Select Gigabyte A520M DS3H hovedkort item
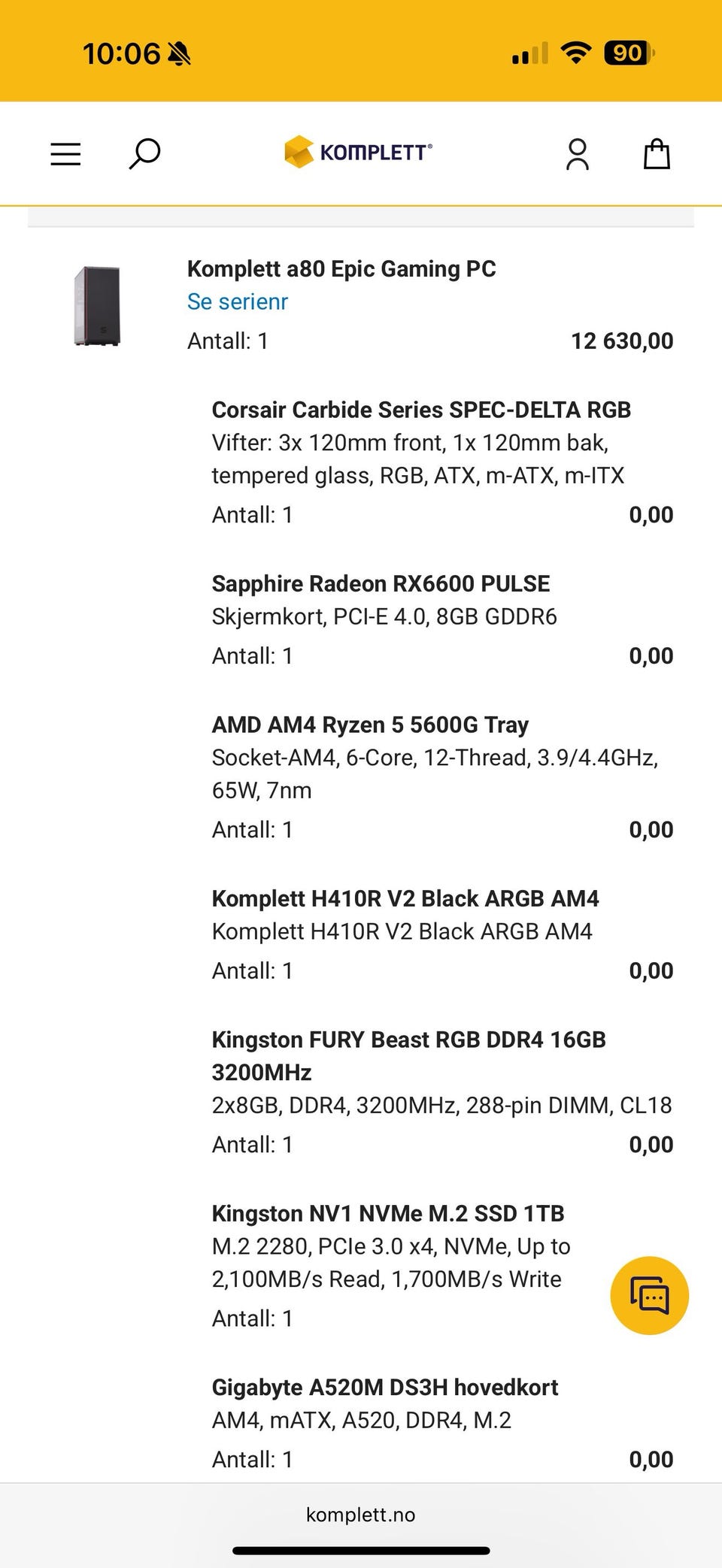 pos(385,1387)
